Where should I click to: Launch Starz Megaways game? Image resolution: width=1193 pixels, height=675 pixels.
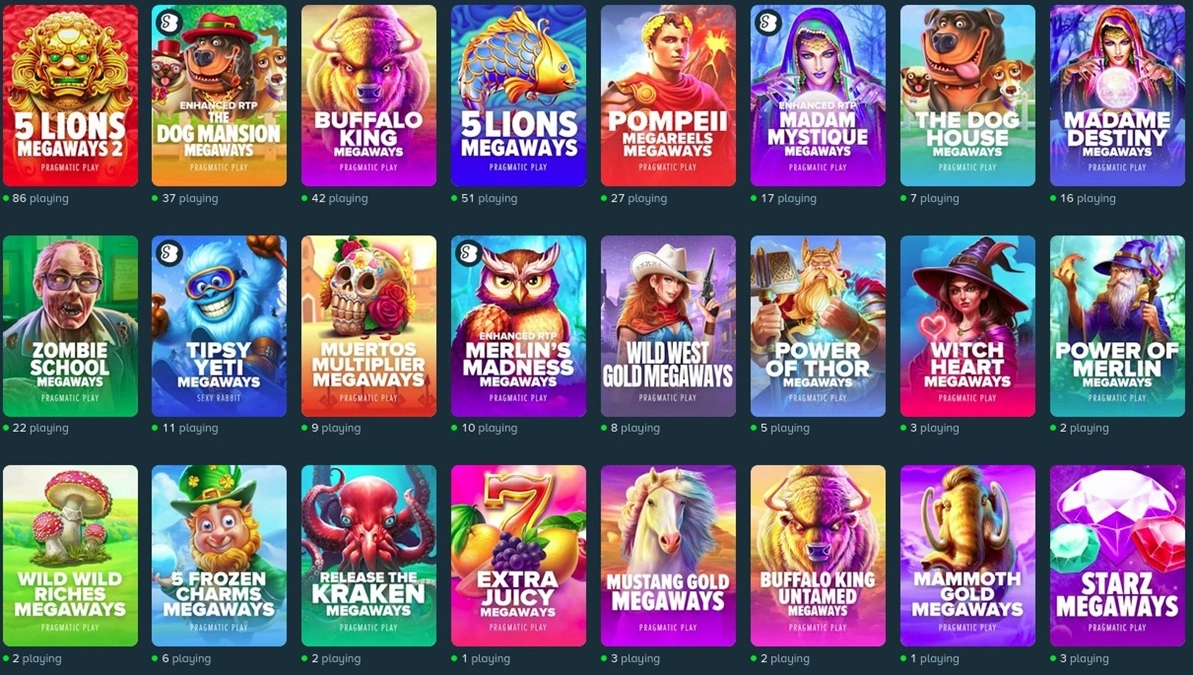point(1118,556)
